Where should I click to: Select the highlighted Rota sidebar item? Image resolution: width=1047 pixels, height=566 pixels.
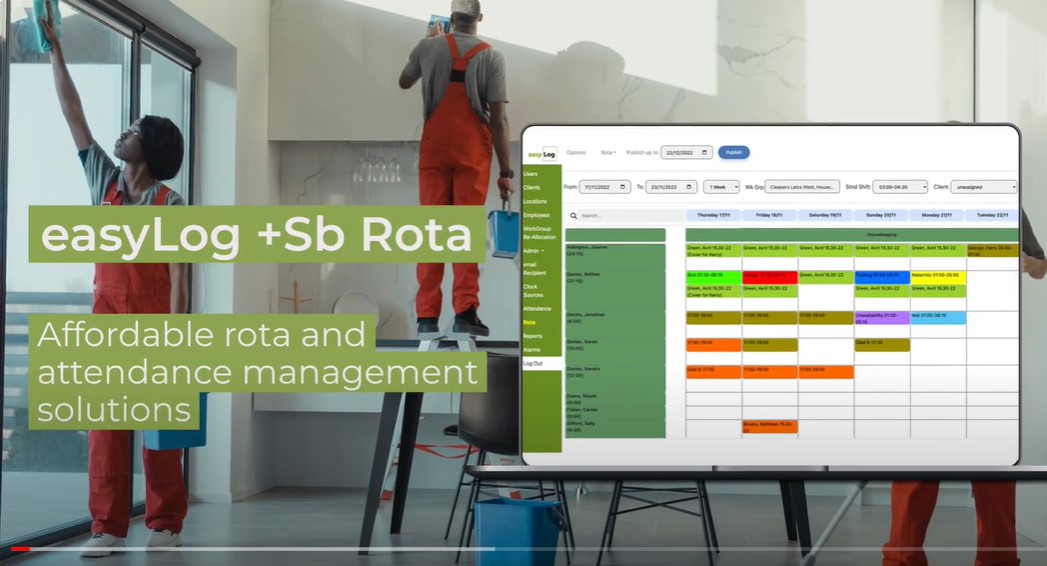pyautogui.click(x=530, y=322)
